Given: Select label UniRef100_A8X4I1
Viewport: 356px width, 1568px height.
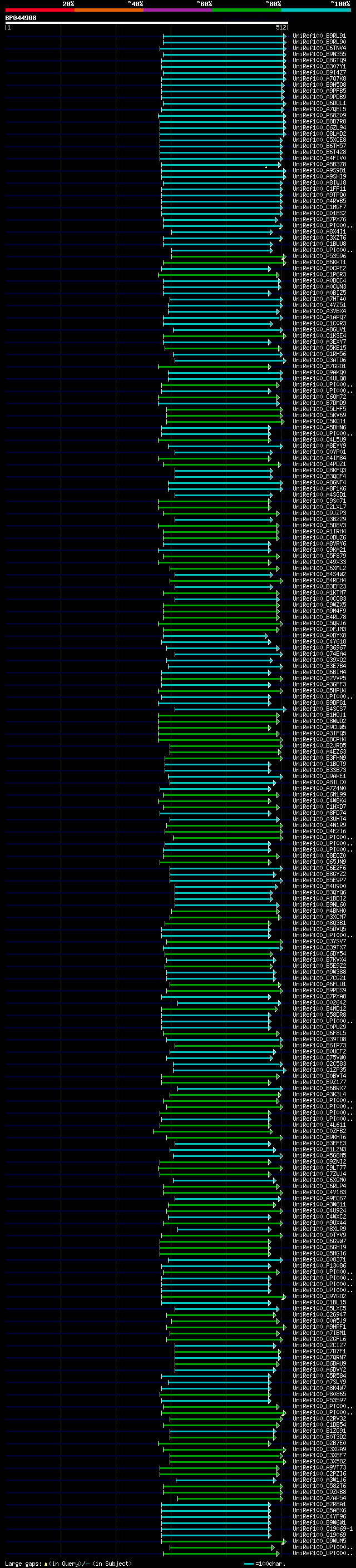Looking at the screenshot, I should [319, 231].
